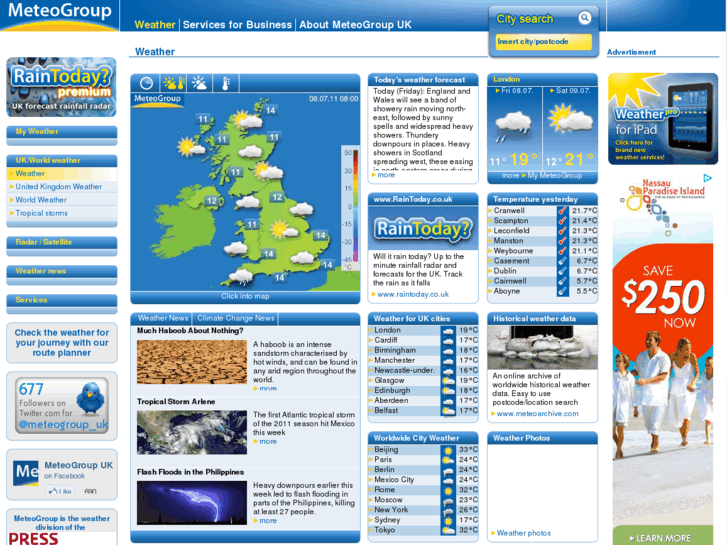Open the route planner promo box
Screen dimensions: 727x545
62,343
